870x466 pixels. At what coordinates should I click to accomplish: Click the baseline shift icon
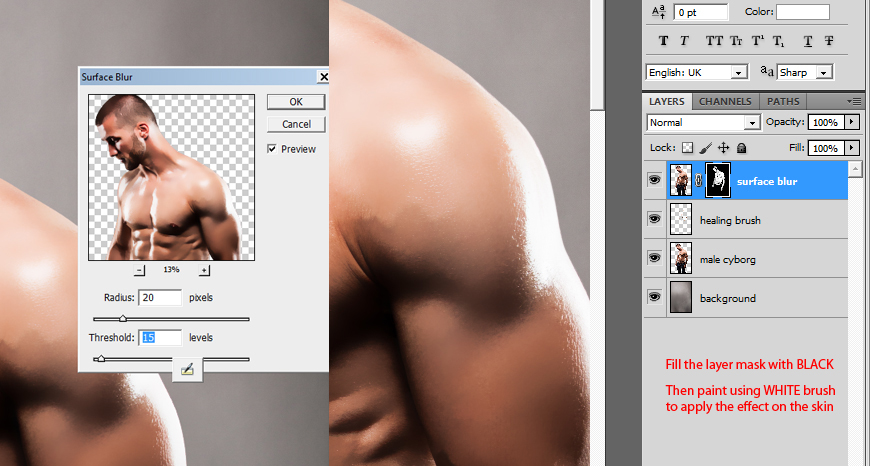tap(659, 12)
